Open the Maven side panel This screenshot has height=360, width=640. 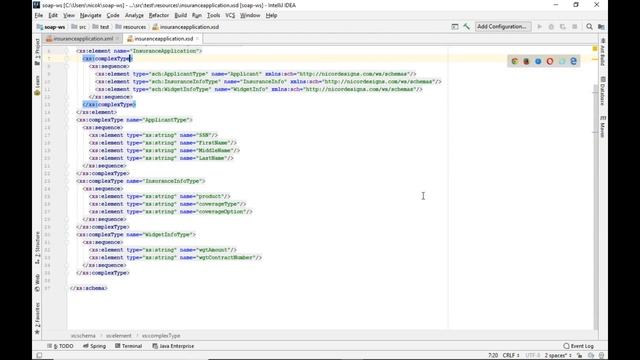pos(603,127)
